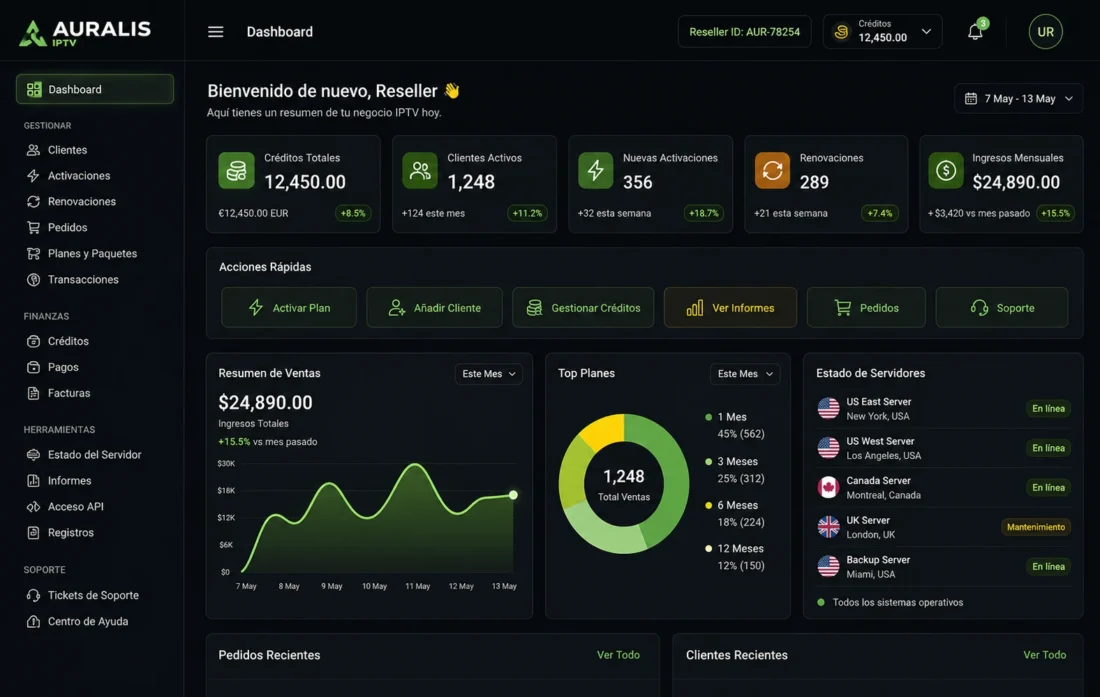Click the Activar Plan button

[x=289, y=308]
